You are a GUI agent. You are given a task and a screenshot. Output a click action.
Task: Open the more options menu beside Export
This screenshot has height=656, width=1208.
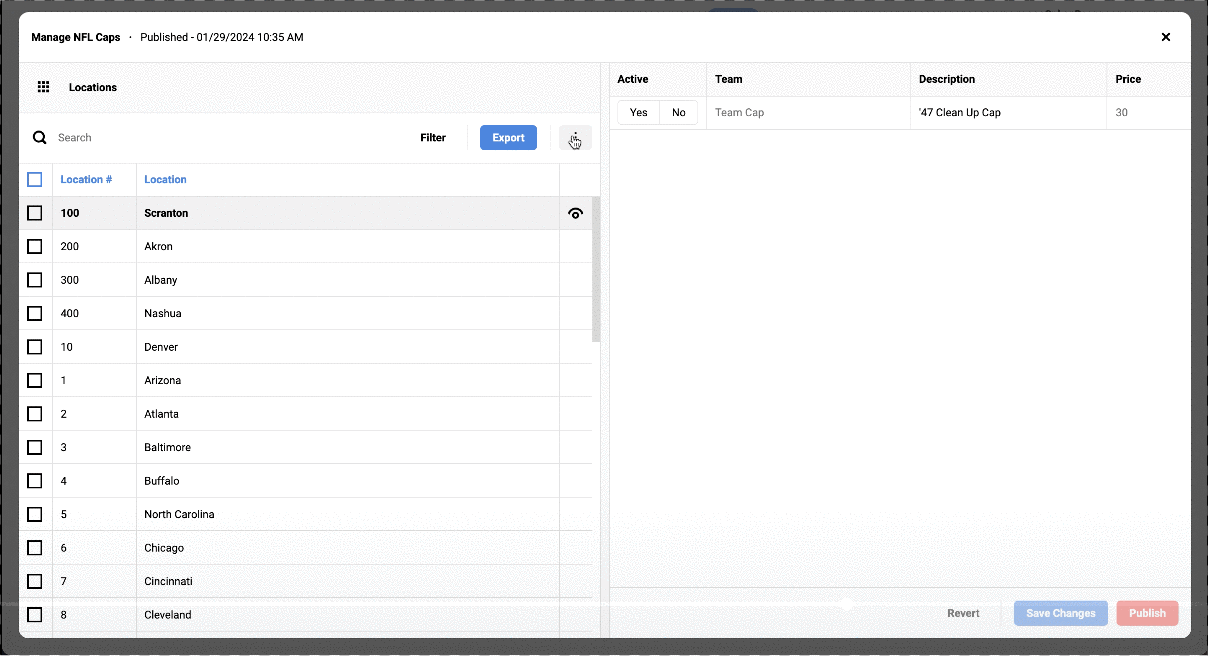pos(575,138)
